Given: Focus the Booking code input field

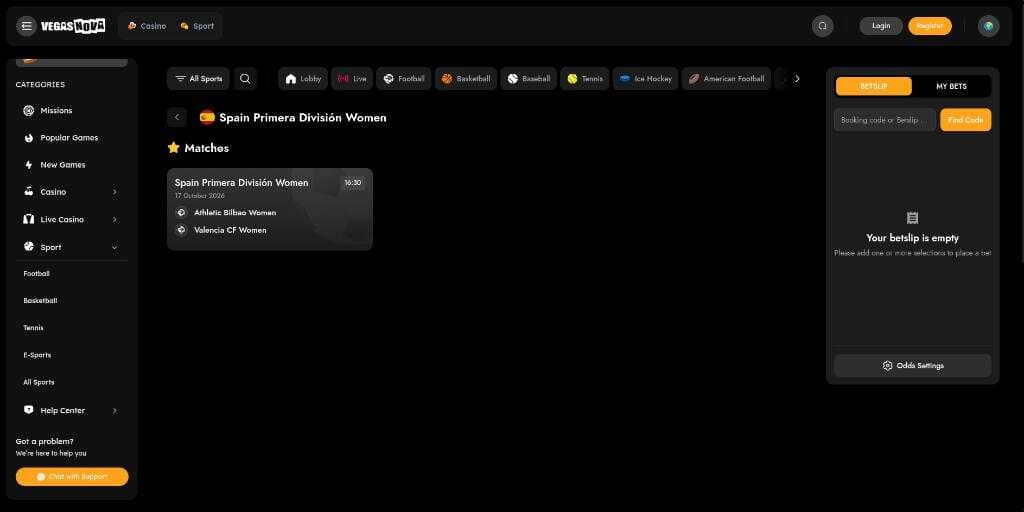Looking at the screenshot, I should (x=885, y=120).
